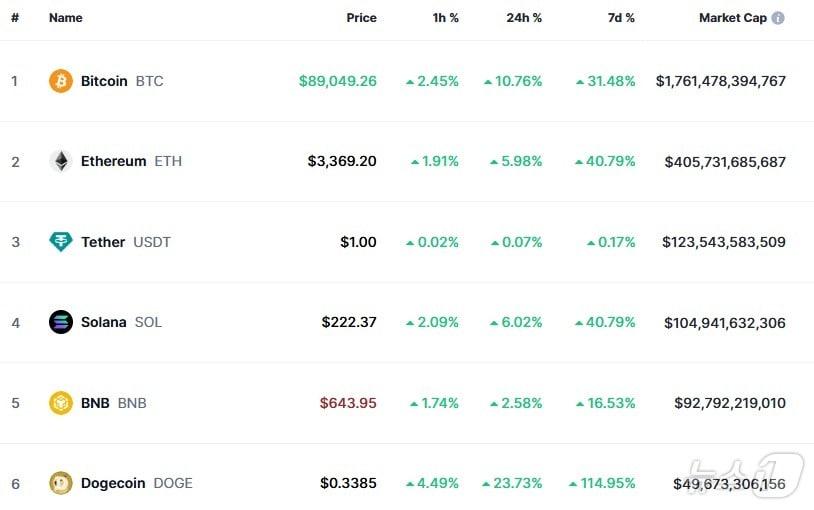Sort by the Price column header

pos(361,18)
